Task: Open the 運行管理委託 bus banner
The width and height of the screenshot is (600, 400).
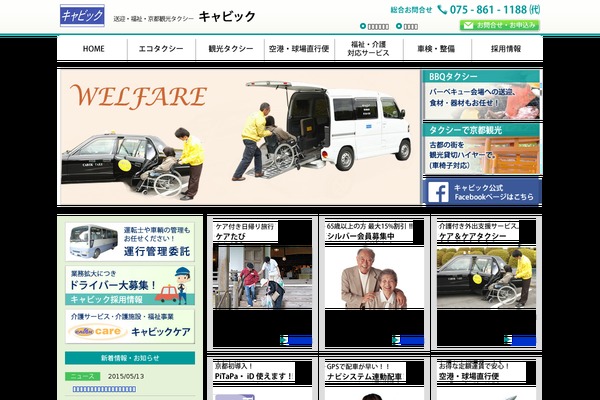Action: coord(130,242)
